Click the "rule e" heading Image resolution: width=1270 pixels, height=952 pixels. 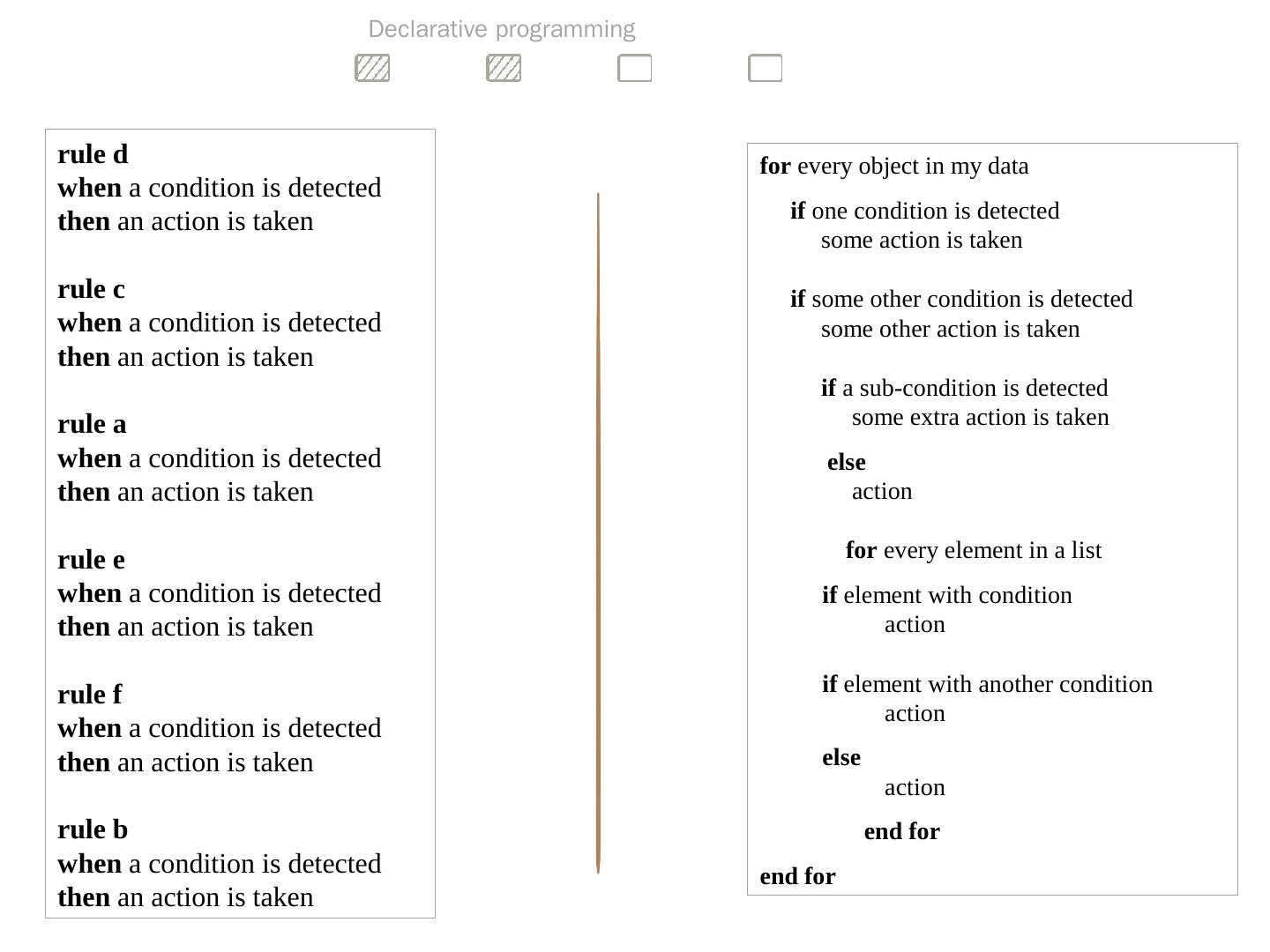(x=91, y=560)
